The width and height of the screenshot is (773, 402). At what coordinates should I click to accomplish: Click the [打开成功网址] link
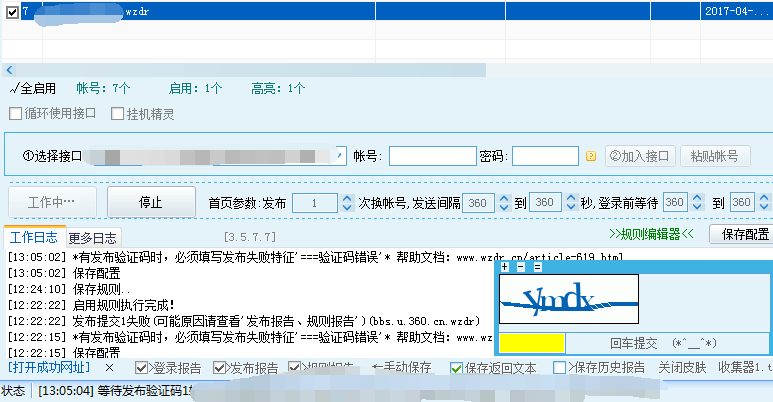click(49, 367)
